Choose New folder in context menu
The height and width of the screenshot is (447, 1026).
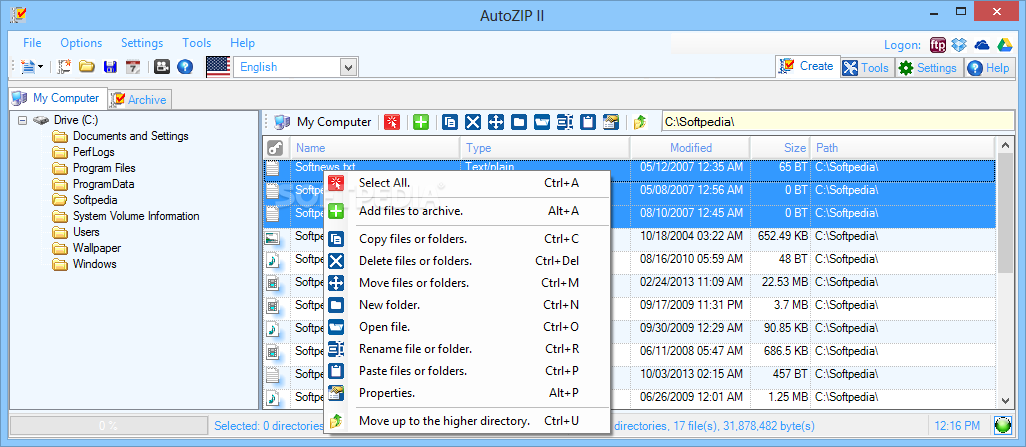(x=467, y=305)
